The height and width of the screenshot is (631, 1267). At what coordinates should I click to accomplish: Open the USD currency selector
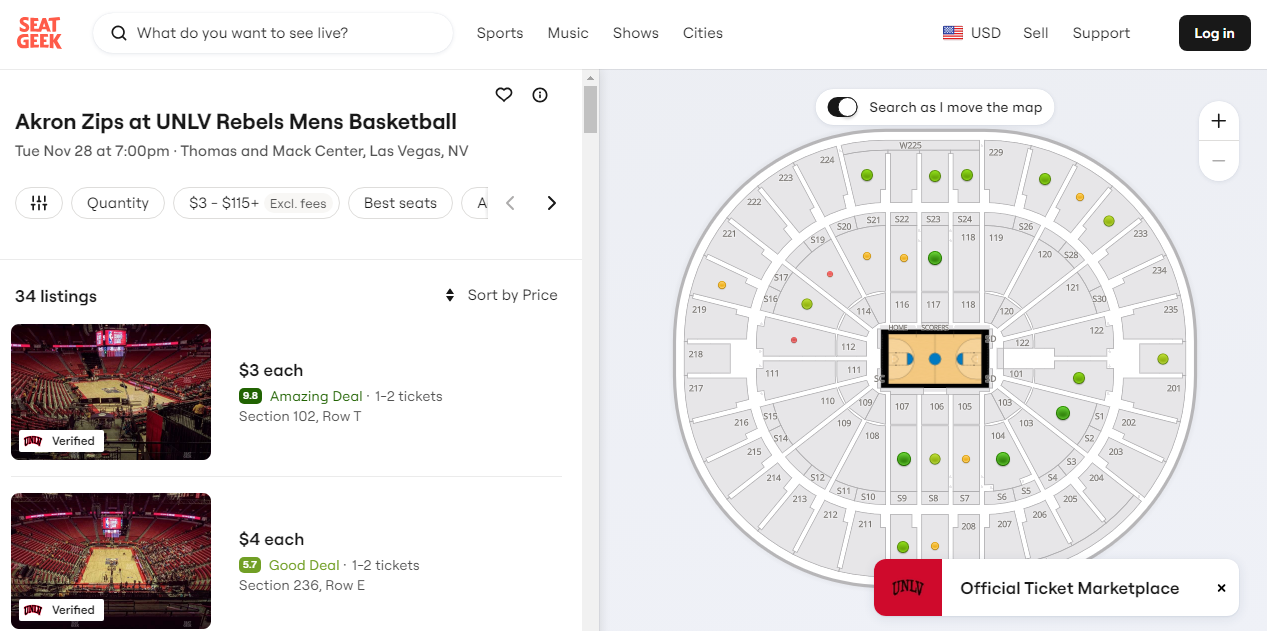pos(971,33)
